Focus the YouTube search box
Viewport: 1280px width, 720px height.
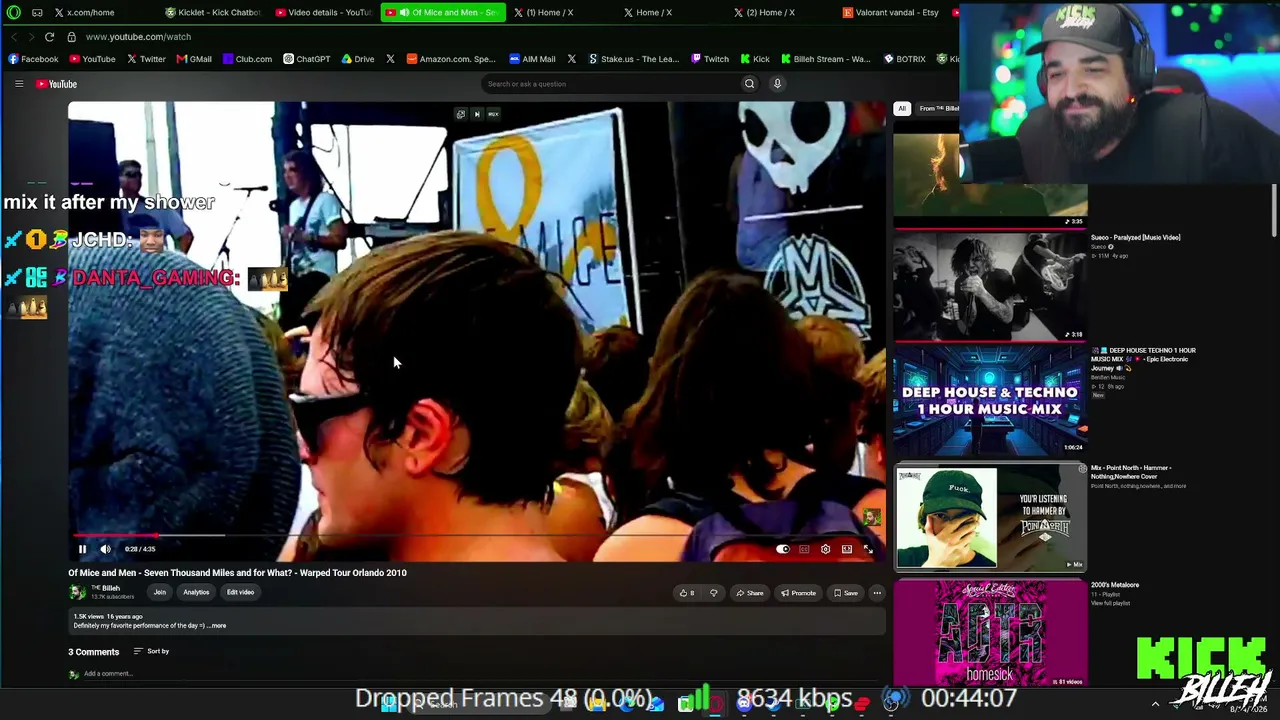point(610,84)
